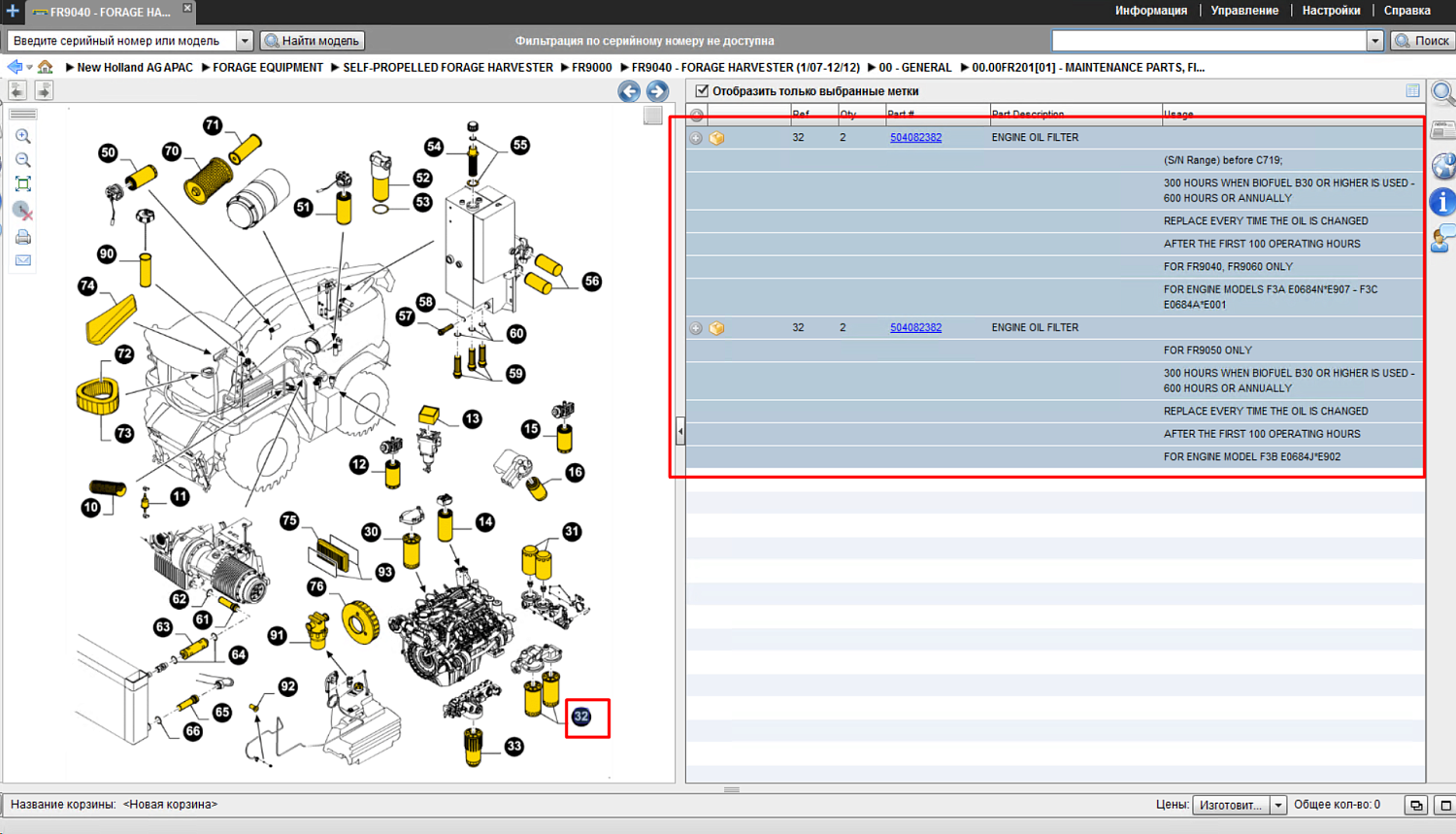Open the blue information icon in the right sidebar
This screenshot has height=834, width=1456.
(1443, 202)
